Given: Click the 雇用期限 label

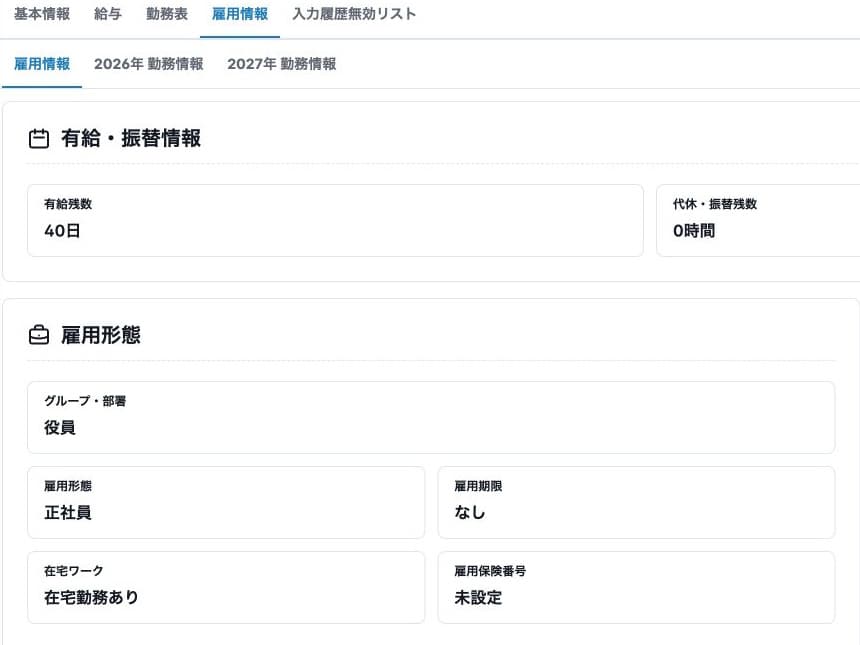Looking at the screenshot, I should coord(478,486).
